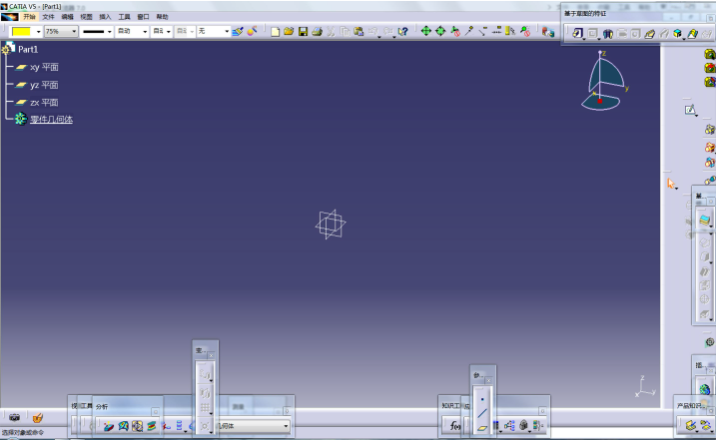Viewport: 716px width, 440px height.
Task: Open the 插入 (Insert) menu
Action: (x=105, y=17)
